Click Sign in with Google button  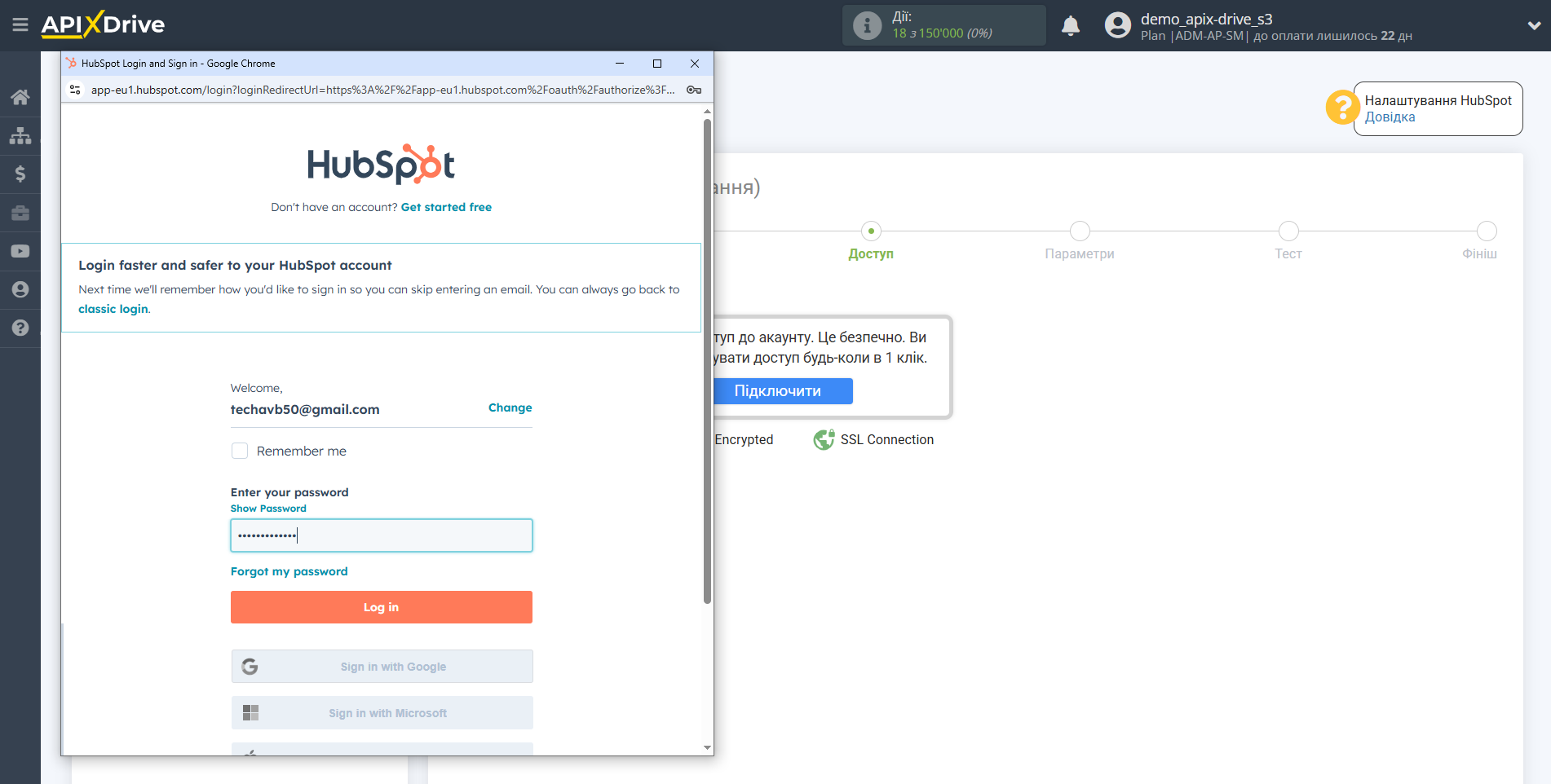click(x=382, y=667)
